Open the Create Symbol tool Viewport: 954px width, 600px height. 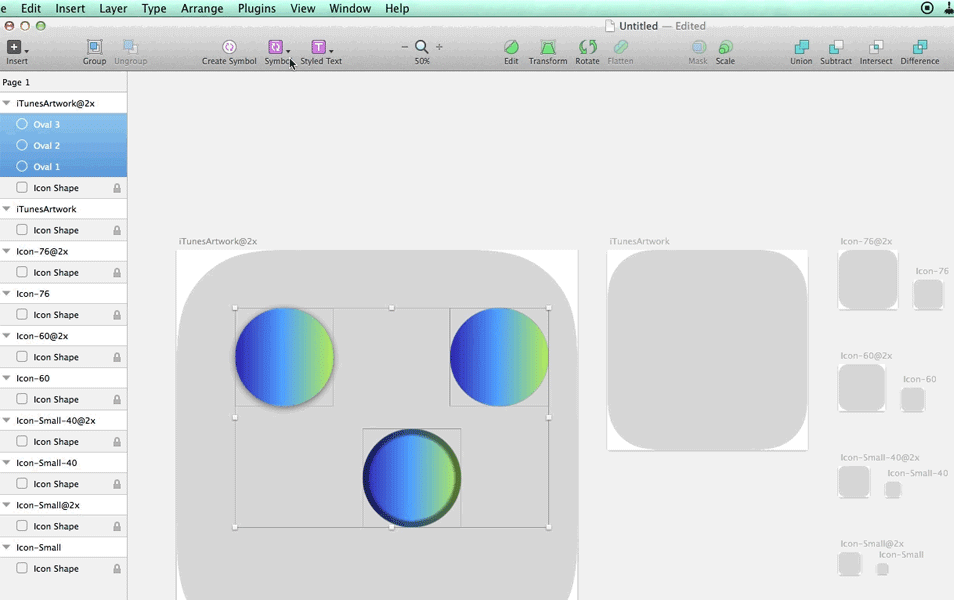point(229,47)
